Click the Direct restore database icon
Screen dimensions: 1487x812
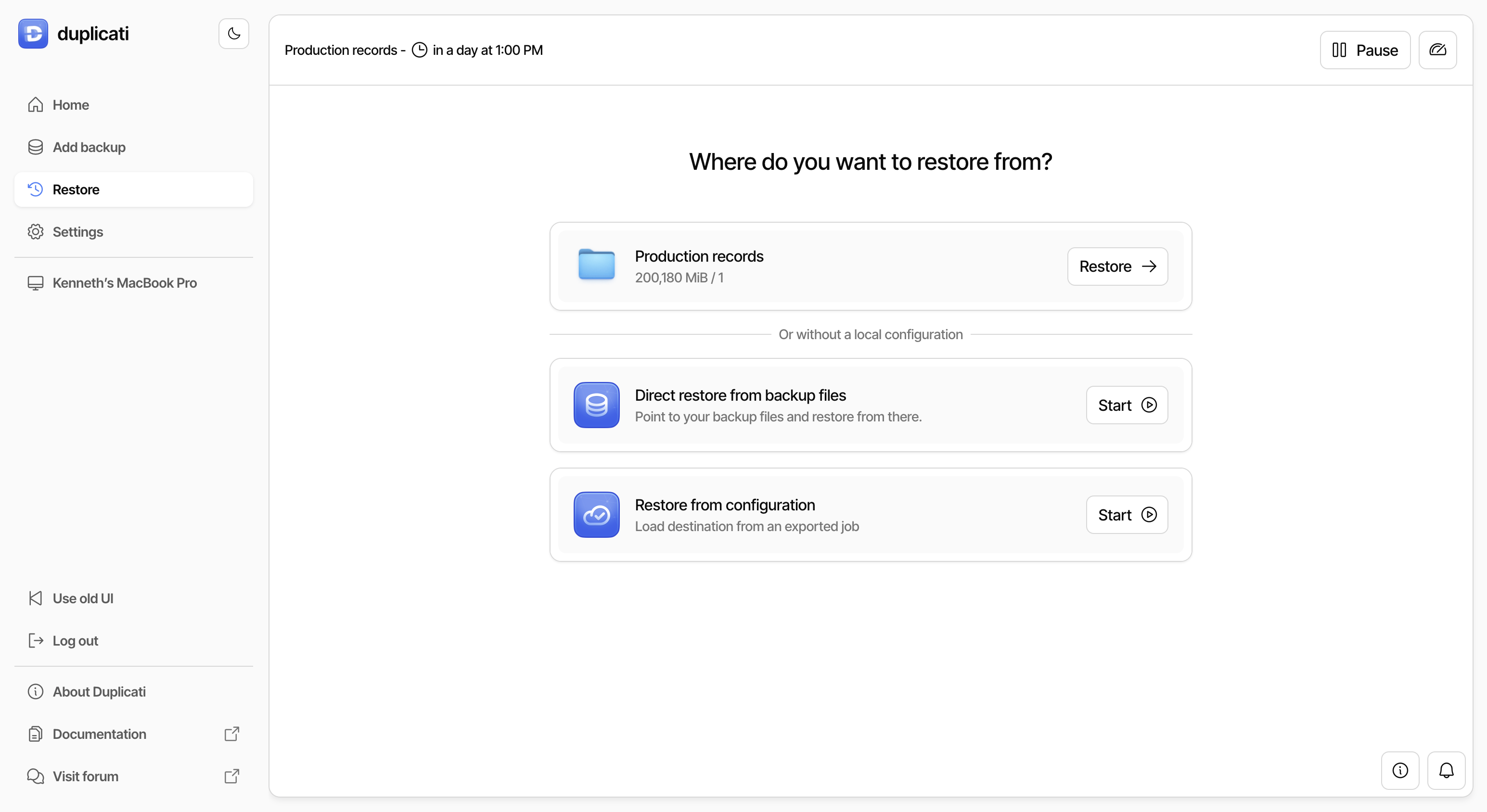pyautogui.click(x=596, y=405)
